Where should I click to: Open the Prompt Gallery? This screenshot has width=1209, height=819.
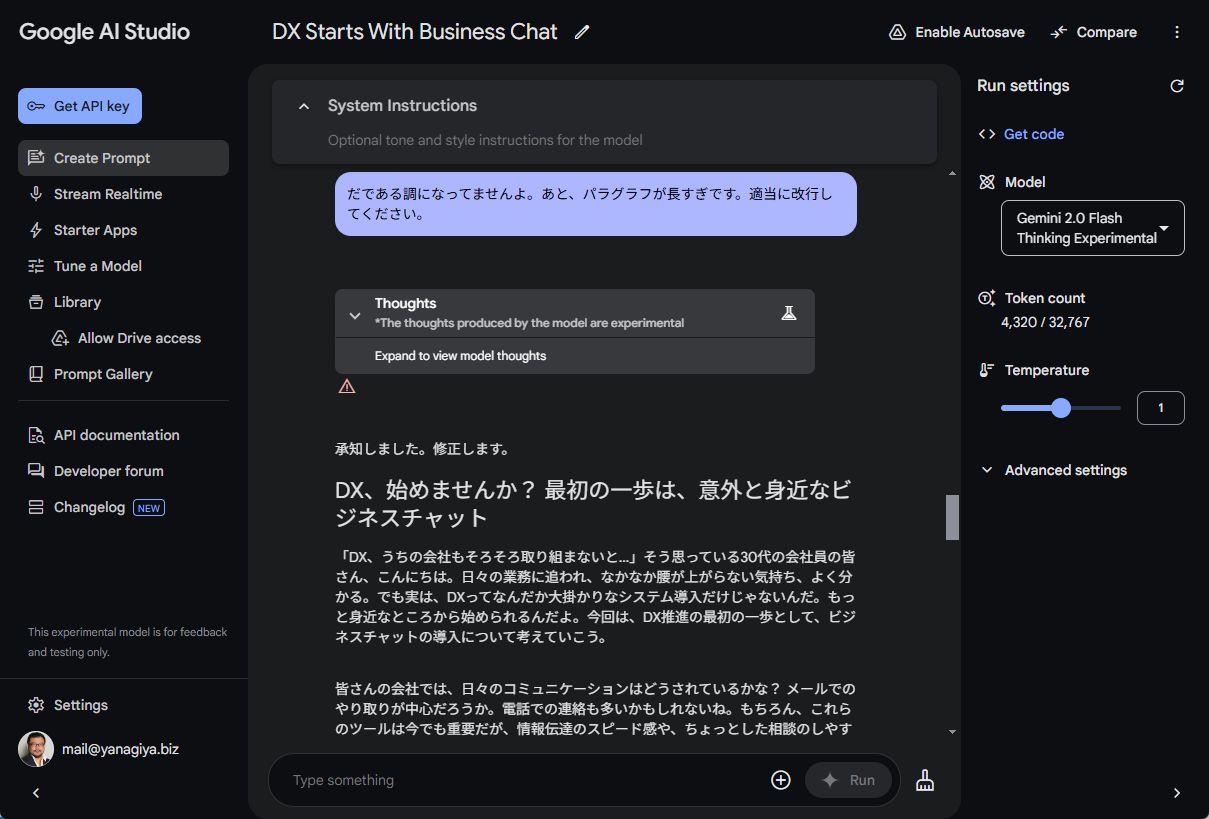tap(123, 374)
